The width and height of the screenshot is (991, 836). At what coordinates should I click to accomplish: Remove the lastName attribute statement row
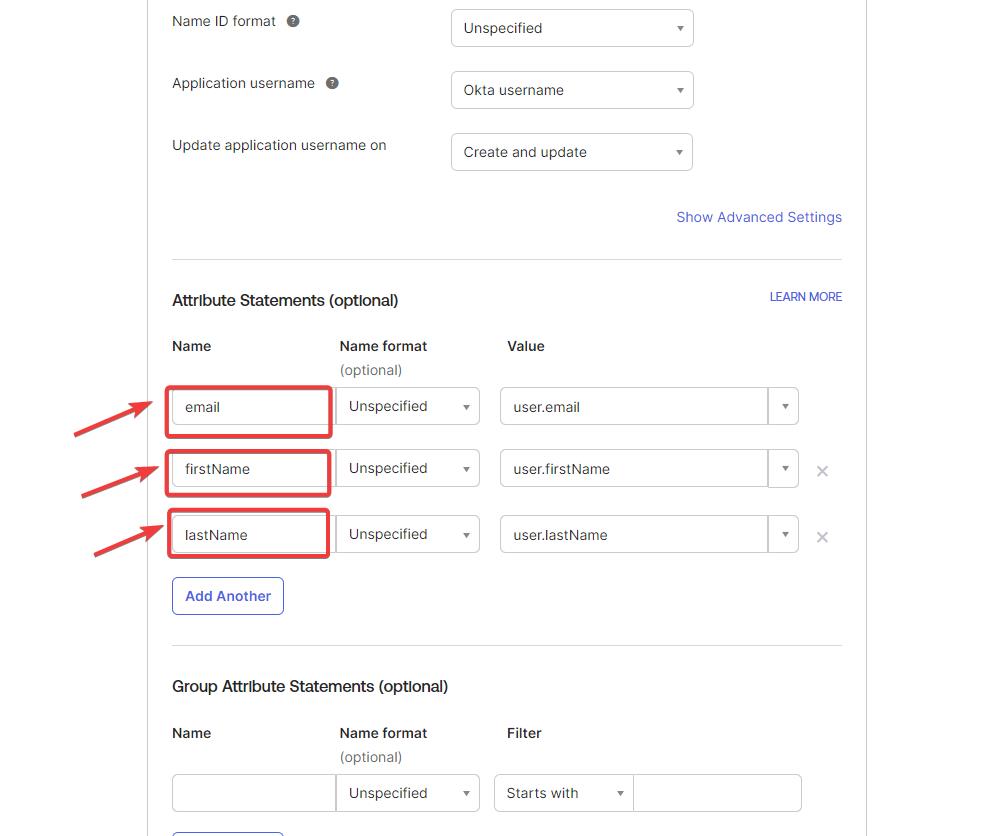pyautogui.click(x=822, y=537)
